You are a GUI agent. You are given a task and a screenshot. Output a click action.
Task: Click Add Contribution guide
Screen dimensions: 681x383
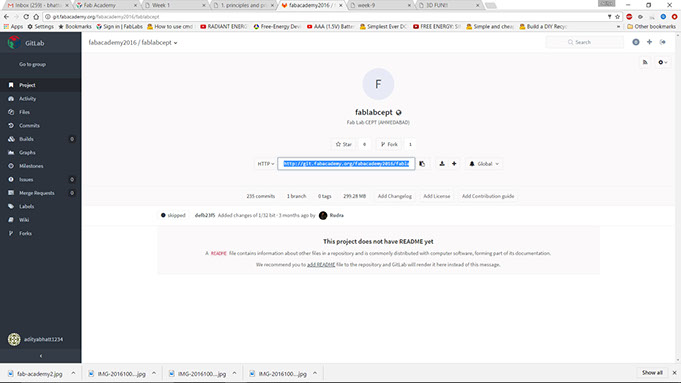(x=488, y=196)
